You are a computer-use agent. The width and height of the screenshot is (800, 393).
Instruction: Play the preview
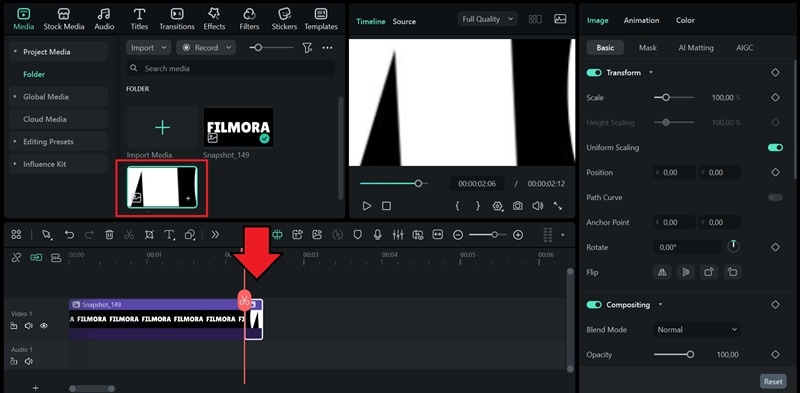[366, 206]
